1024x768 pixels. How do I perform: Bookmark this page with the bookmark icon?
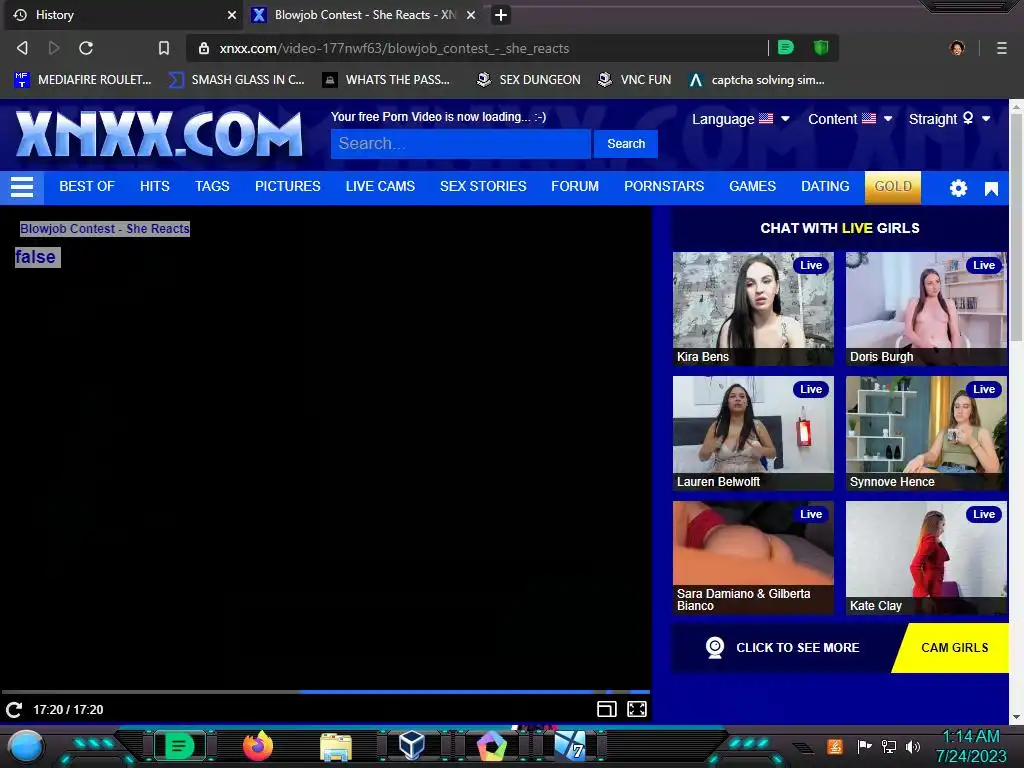[x=164, y=48]
